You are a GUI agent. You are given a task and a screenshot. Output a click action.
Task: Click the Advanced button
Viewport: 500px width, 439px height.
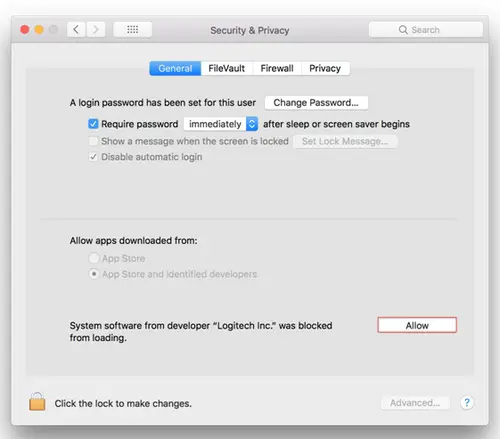click(415, 403)
